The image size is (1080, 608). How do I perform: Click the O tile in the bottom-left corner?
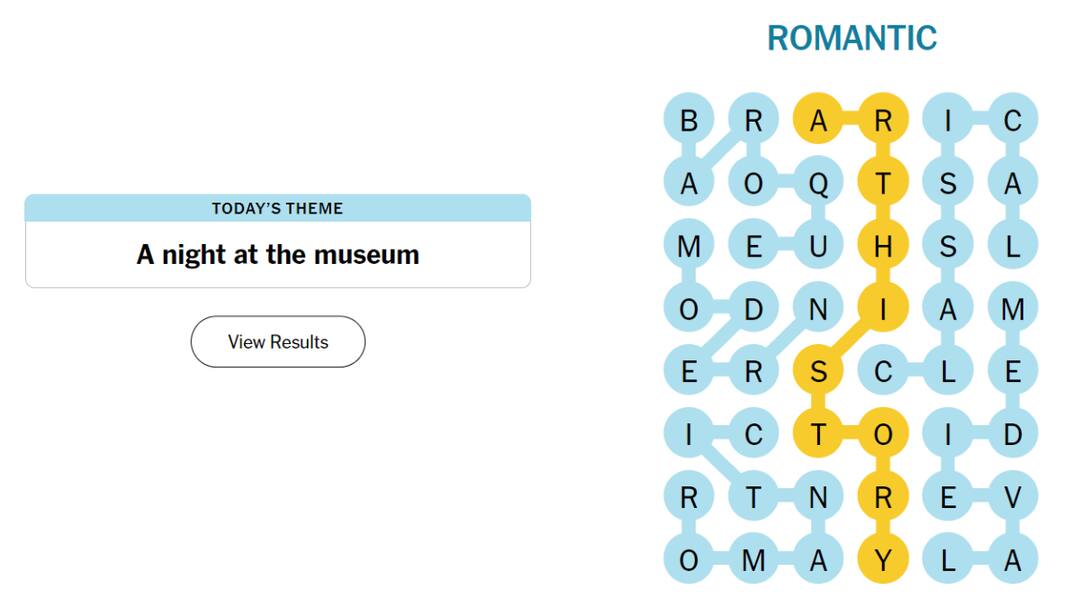click(688, 558)
